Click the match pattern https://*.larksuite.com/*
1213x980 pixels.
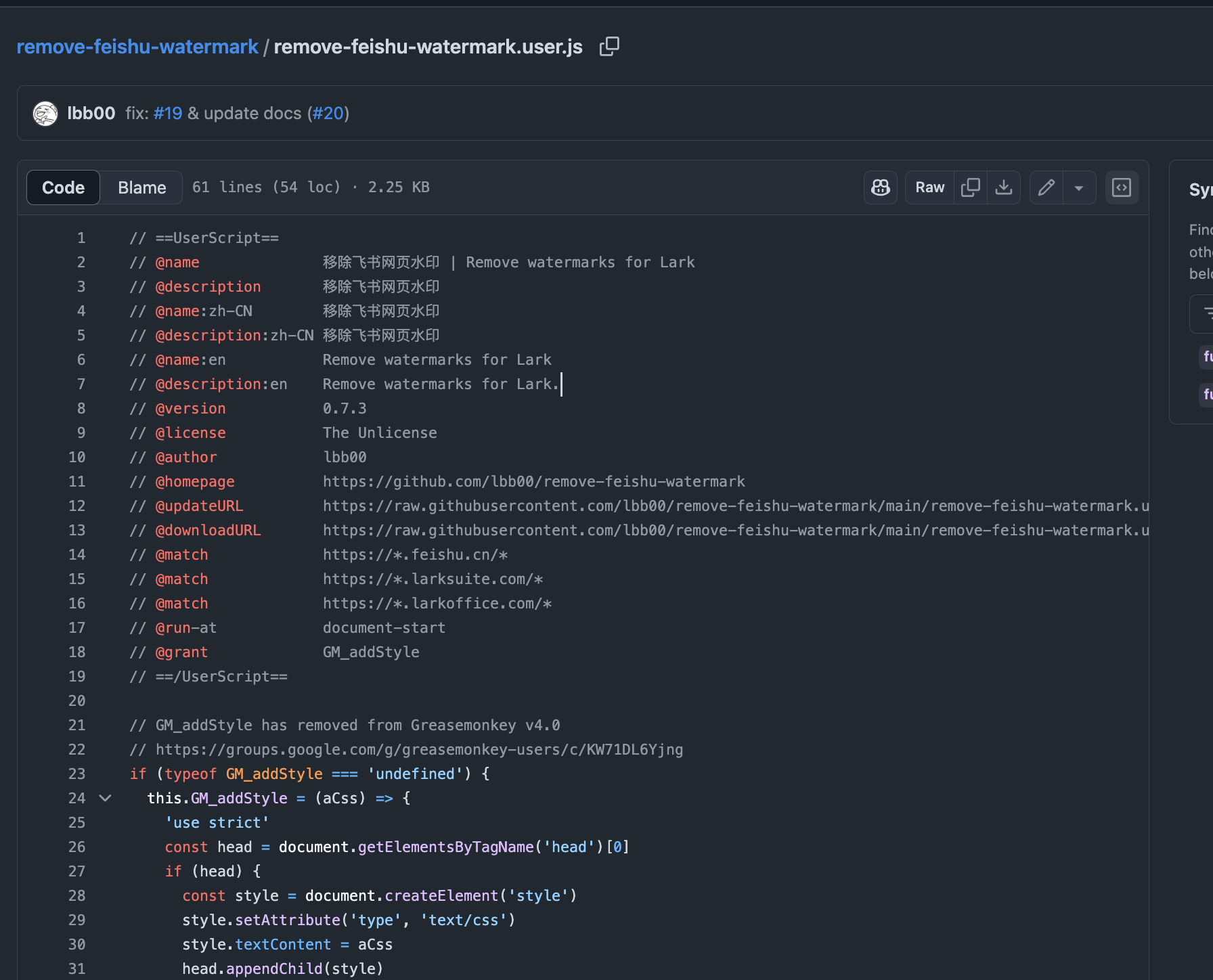pyautogui.click(x=433, y=579)
